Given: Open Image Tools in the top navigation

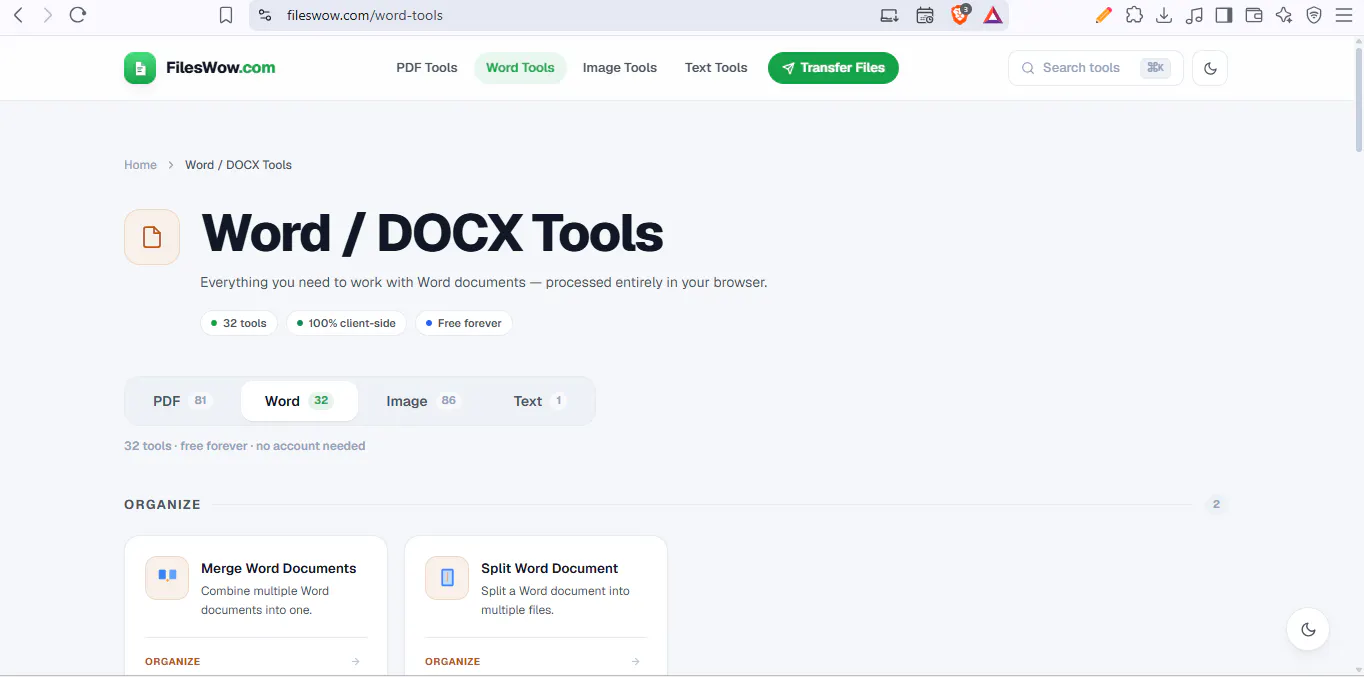Looking at the screenshot, I should coord(620,68).
